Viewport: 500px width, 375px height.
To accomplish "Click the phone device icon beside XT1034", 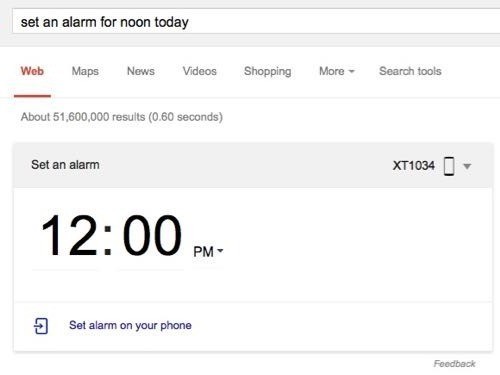I will 449,166.
